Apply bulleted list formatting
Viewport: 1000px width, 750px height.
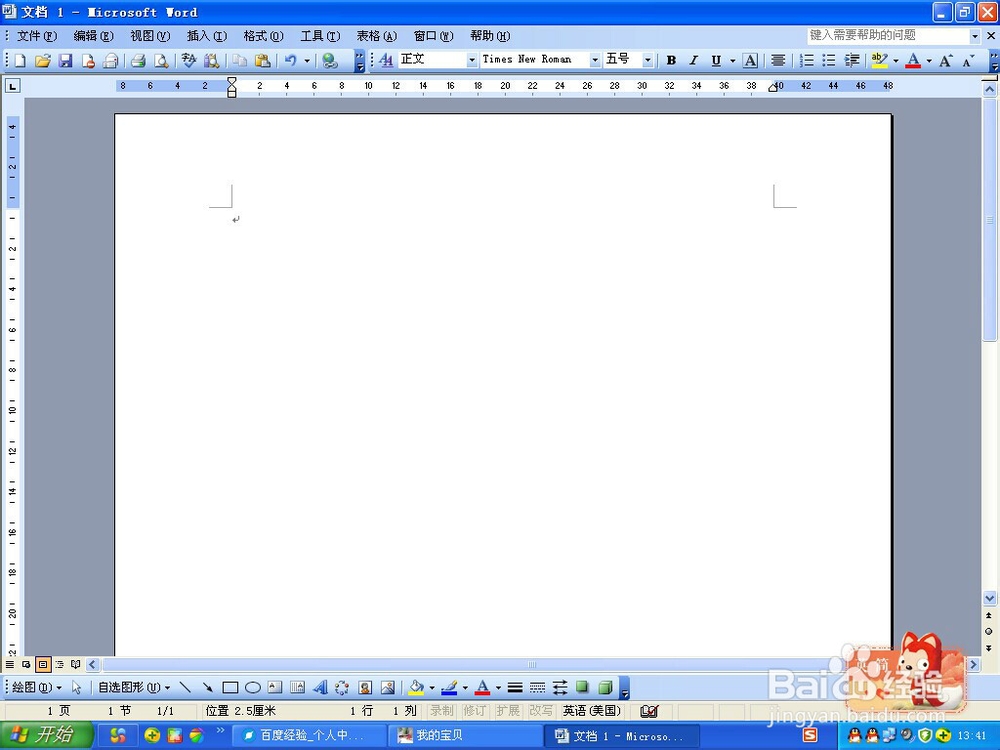[829, 61]
